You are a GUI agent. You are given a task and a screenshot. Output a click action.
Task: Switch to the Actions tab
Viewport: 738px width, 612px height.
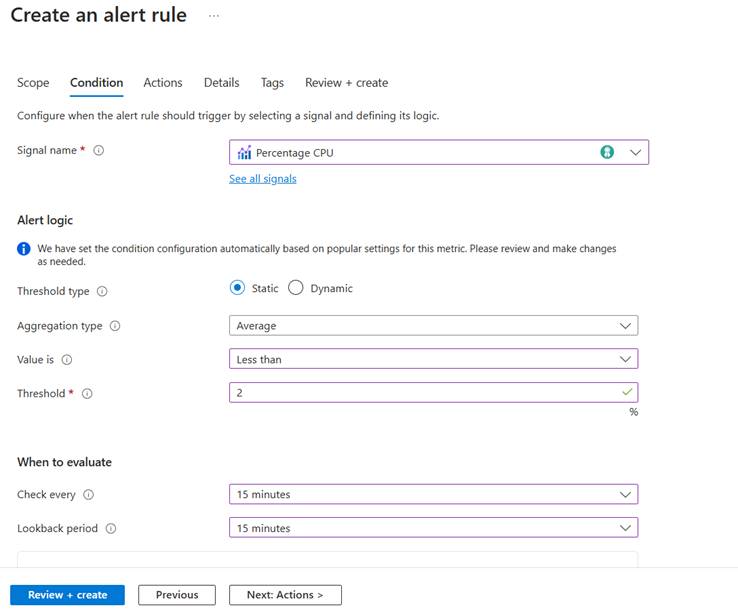click(x=163, y=83)
